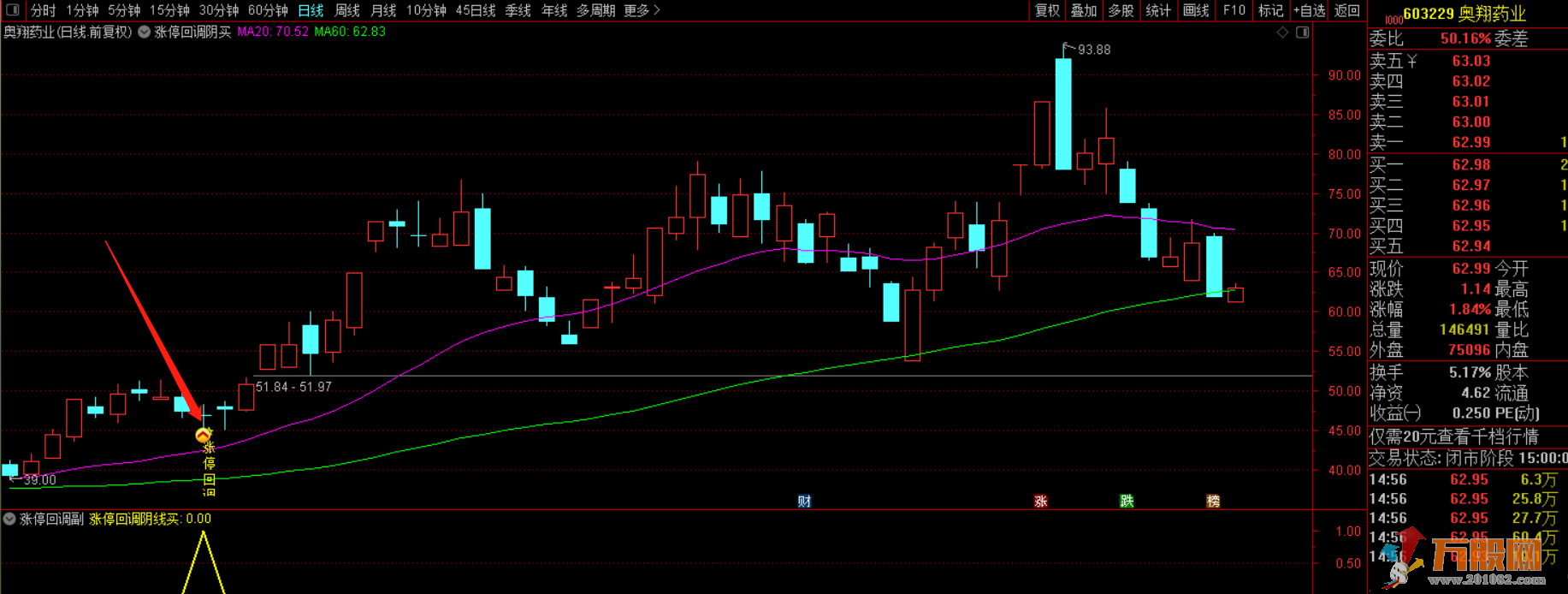This screenshot has width=1568, height=594.
Task: Click the 93.88 high price label
Action: [x=1094, y=50]
